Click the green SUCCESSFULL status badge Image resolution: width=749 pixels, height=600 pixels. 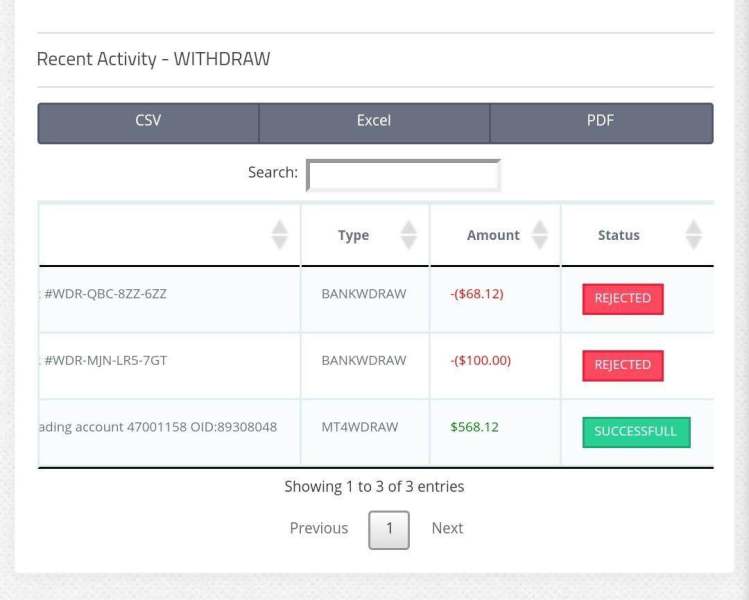click(636, 432)
